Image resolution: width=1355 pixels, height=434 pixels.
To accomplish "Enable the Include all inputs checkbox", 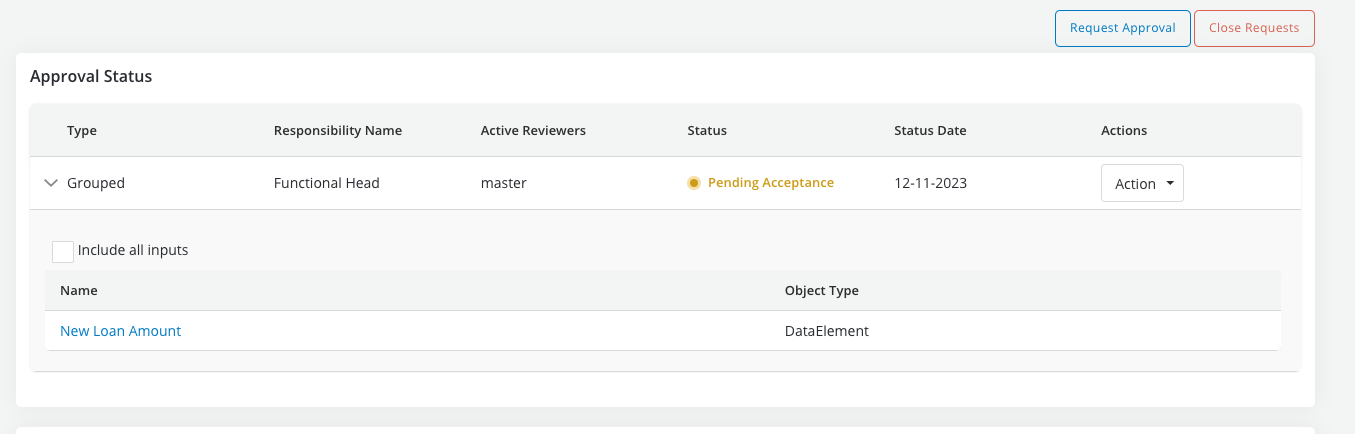I will tap(63, 251).
